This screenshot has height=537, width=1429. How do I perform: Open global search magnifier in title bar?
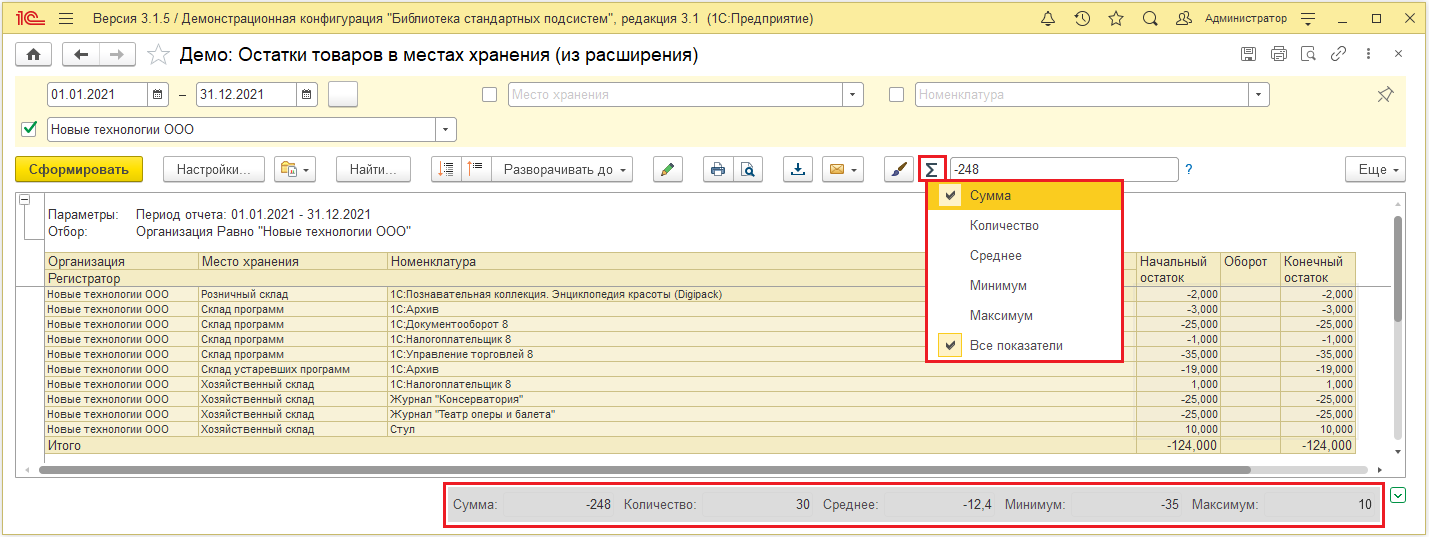pos(1150,19)
